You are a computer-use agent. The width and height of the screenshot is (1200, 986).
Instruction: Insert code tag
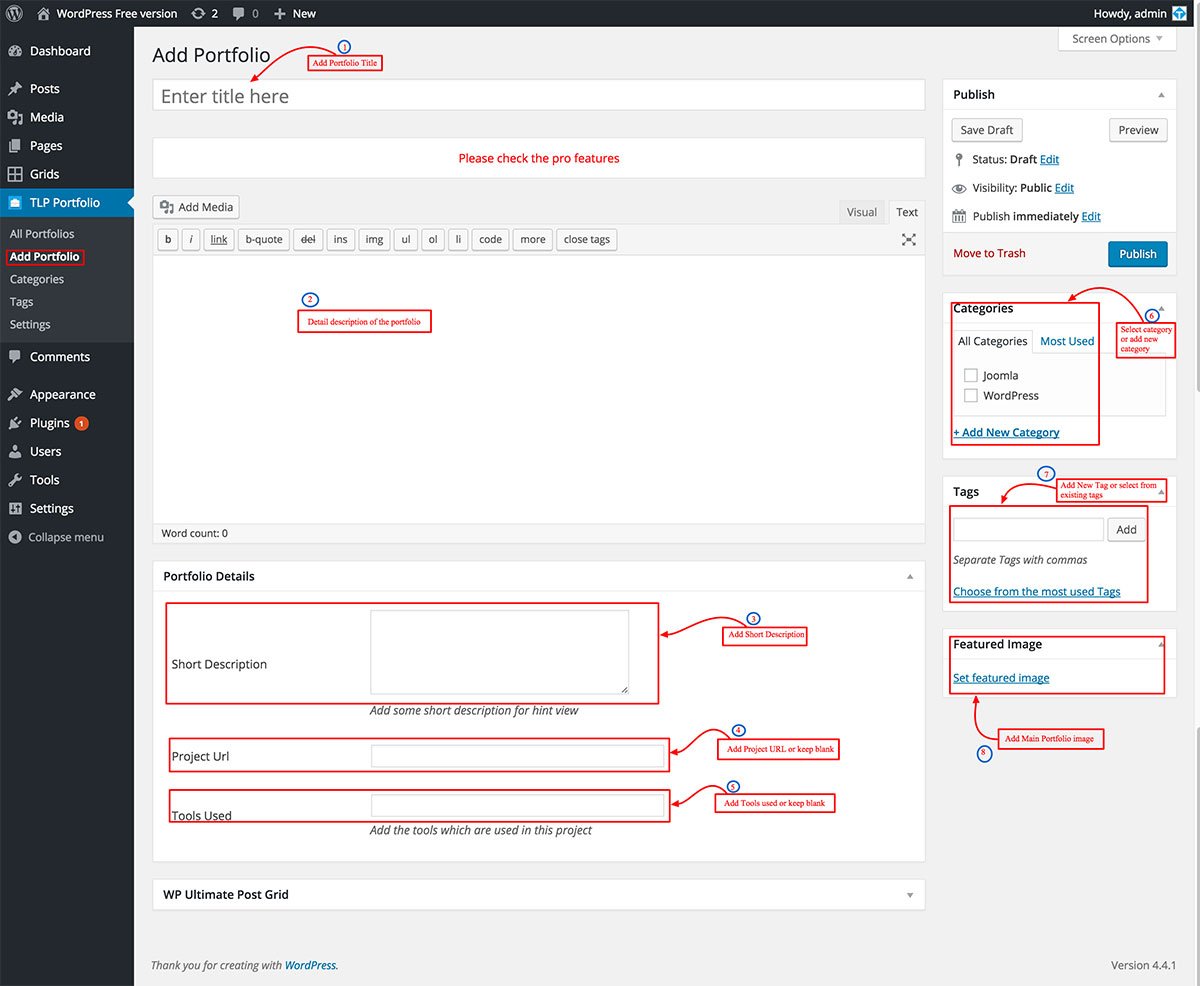click(490, 240)
